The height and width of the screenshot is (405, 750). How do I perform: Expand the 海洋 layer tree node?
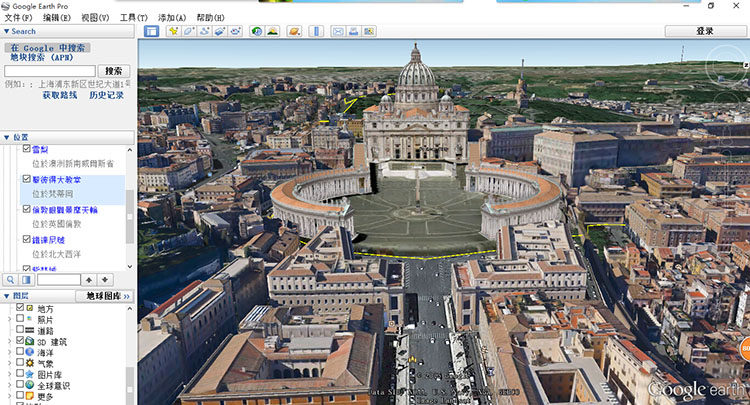(x=10, y=352)
